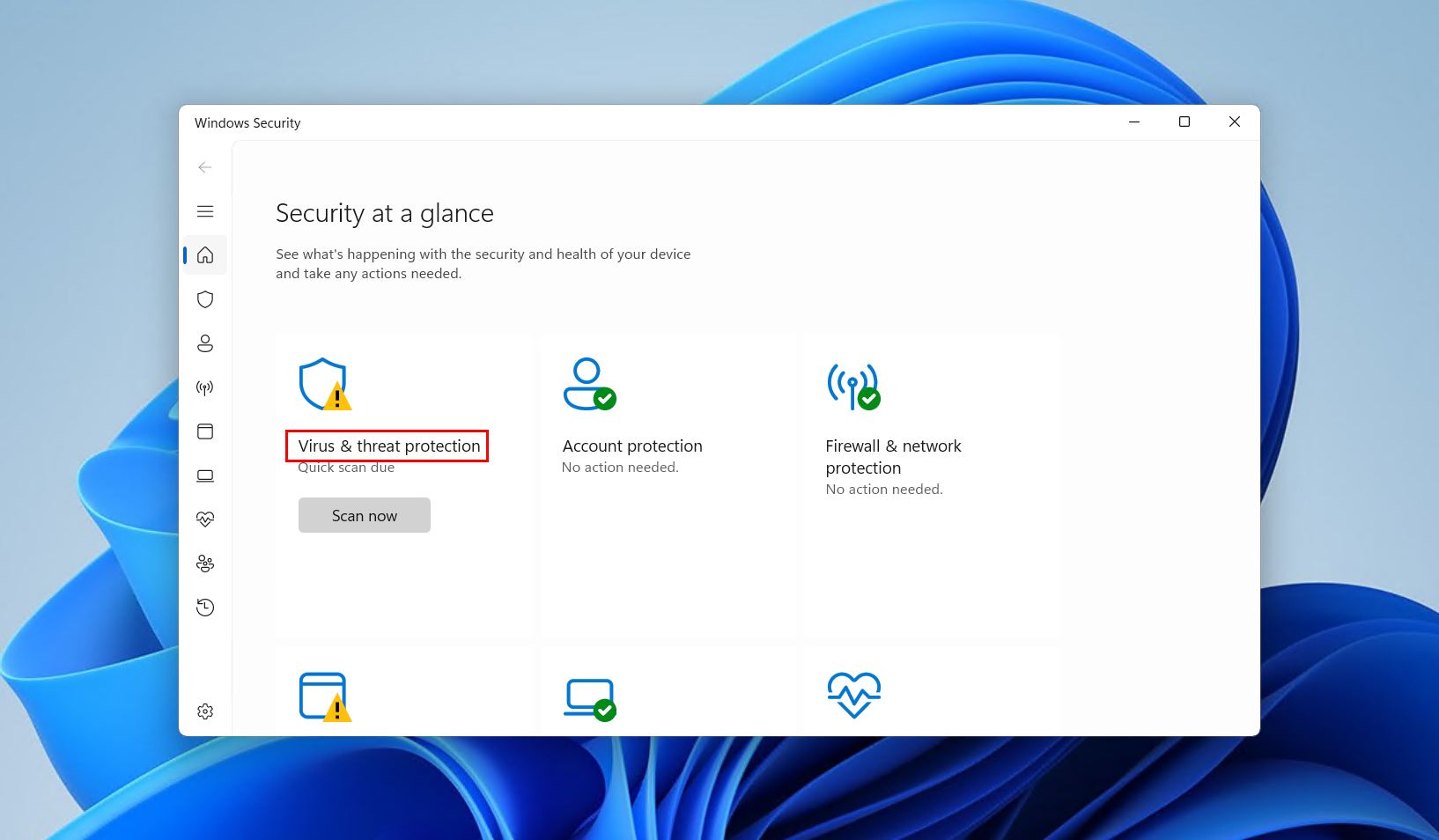Click the Windows Security window title
Image resolution: width=1439 pixels, height=840 pixels.
tap(247, 123)
